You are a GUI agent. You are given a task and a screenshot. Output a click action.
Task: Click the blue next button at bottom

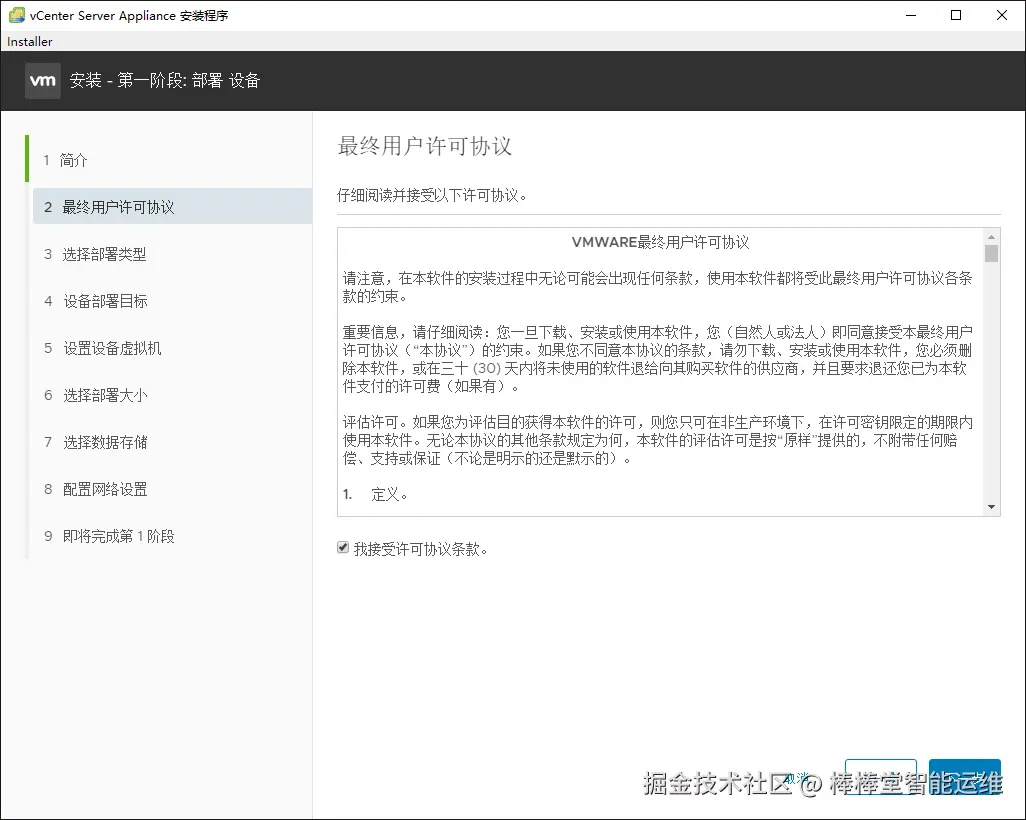(964, 777)
